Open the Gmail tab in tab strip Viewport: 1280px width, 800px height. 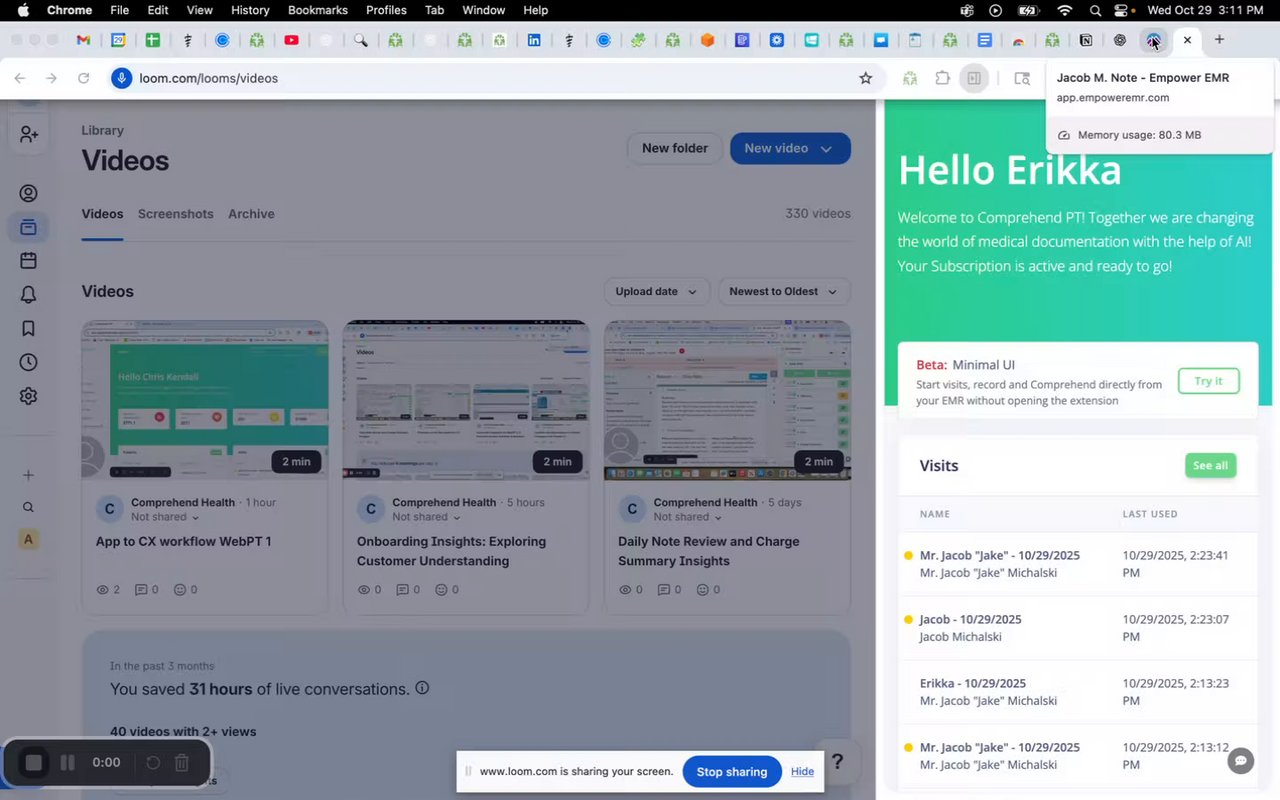coord(84,40)
